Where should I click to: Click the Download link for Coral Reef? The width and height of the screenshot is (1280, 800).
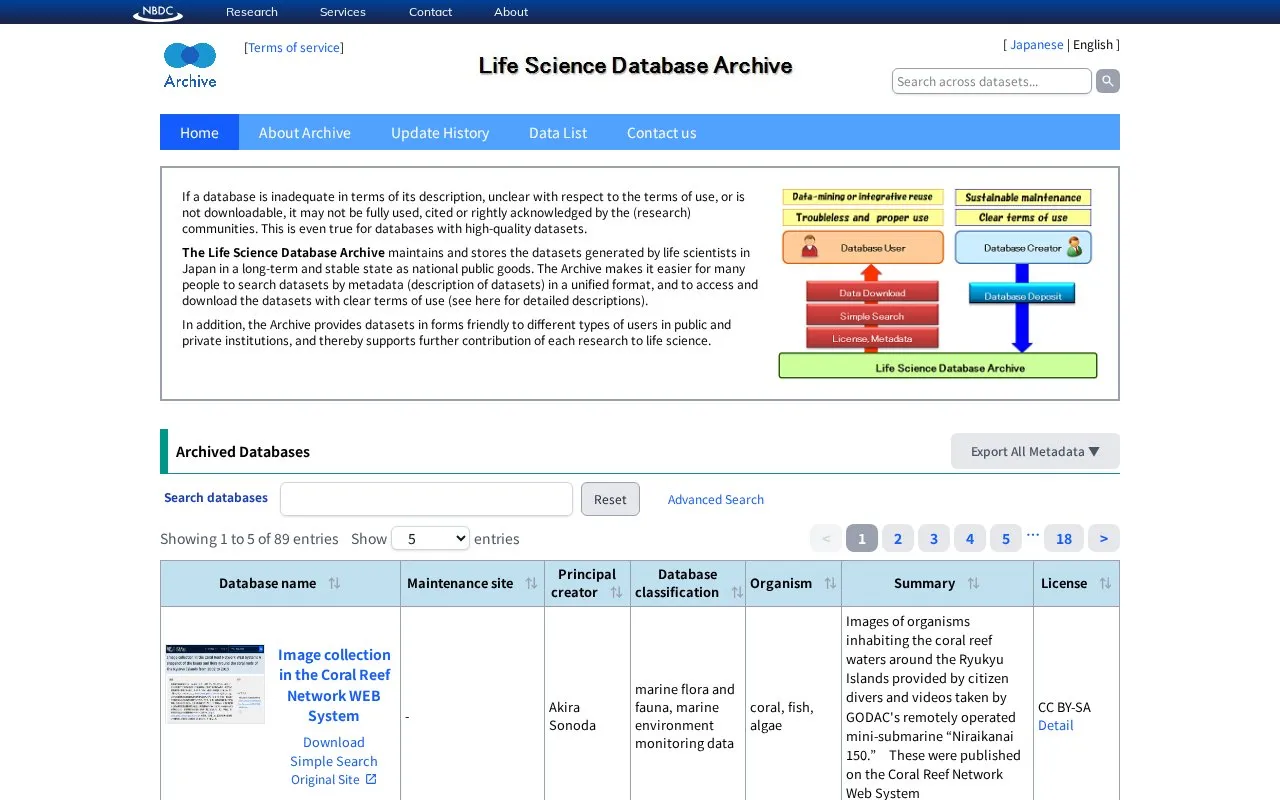[334, 742]
